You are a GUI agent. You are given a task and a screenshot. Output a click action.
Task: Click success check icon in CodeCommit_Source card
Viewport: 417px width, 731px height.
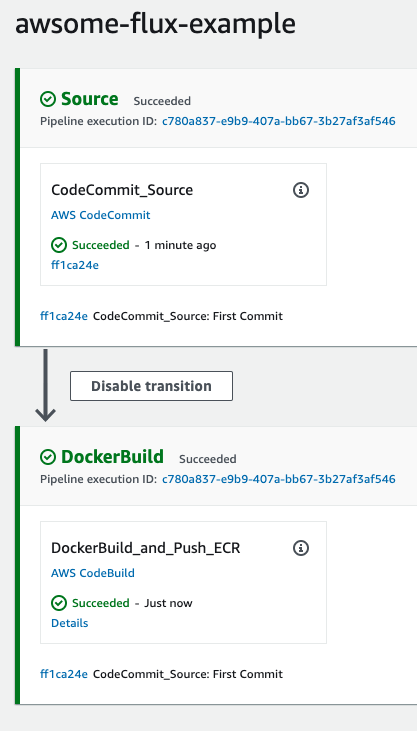(59, 245)
